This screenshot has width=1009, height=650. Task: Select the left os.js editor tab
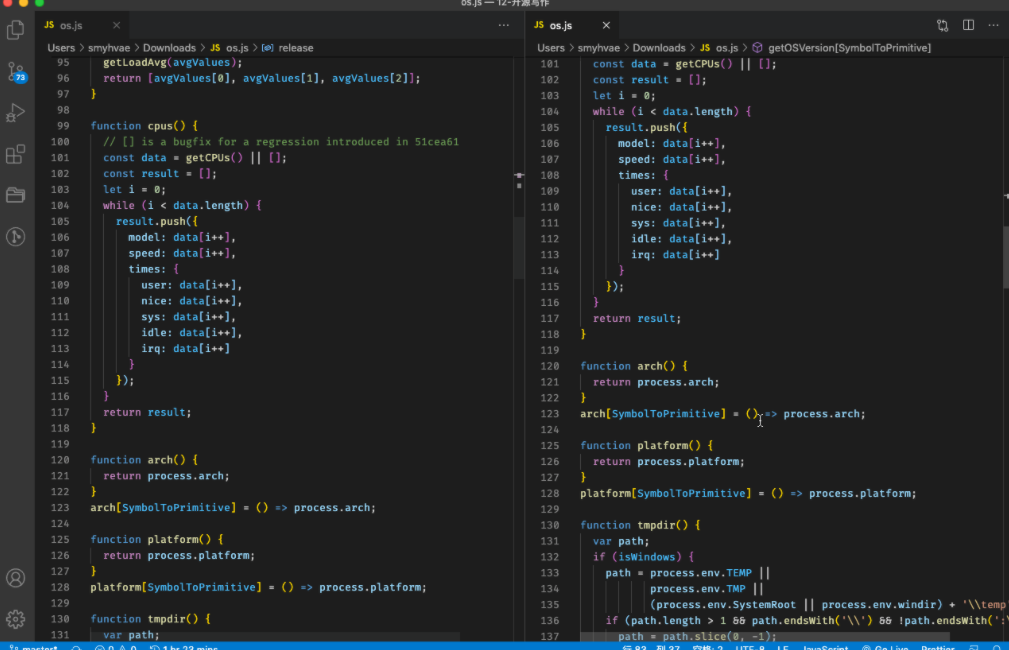coord(82,25)
